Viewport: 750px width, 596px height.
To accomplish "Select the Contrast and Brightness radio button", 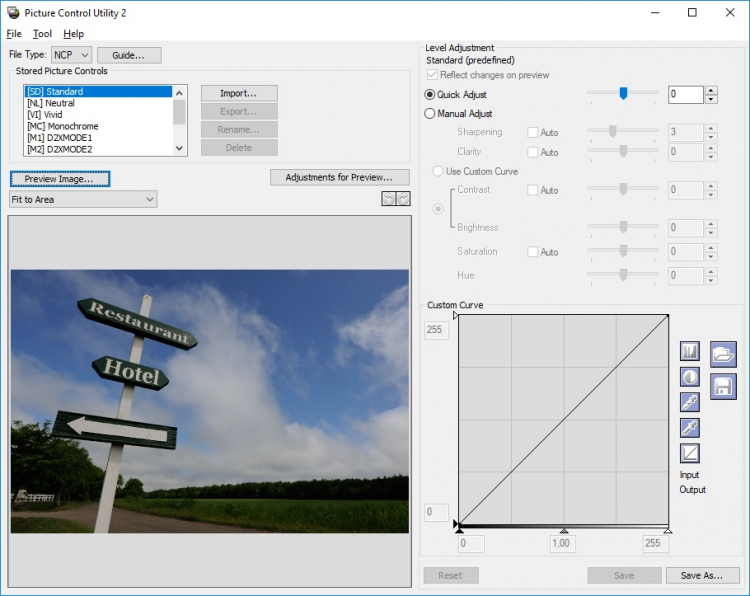I will [x=438, y=209].
